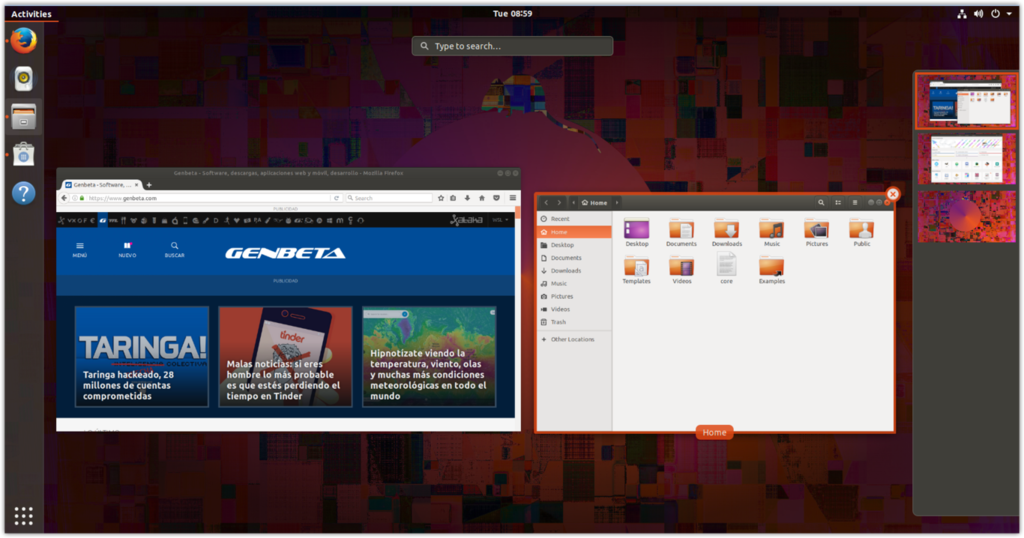Screen dimensions: 1024x538
Task: Click the bookmark star icon in Firefox
Action: click(441, 198)
